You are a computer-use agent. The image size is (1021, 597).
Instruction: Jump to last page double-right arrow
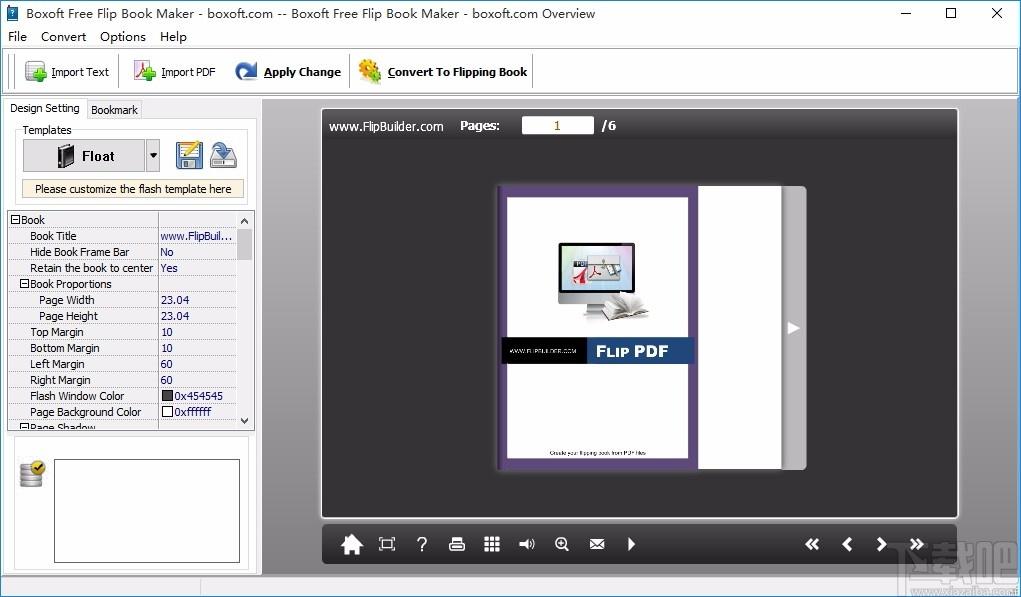coord(917,544)
